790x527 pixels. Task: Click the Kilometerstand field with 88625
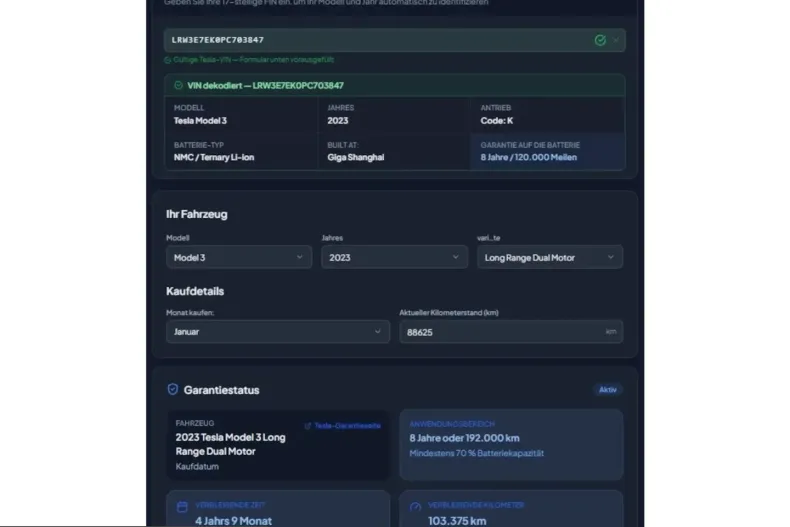pyautogui.click(x=511, y=332)
